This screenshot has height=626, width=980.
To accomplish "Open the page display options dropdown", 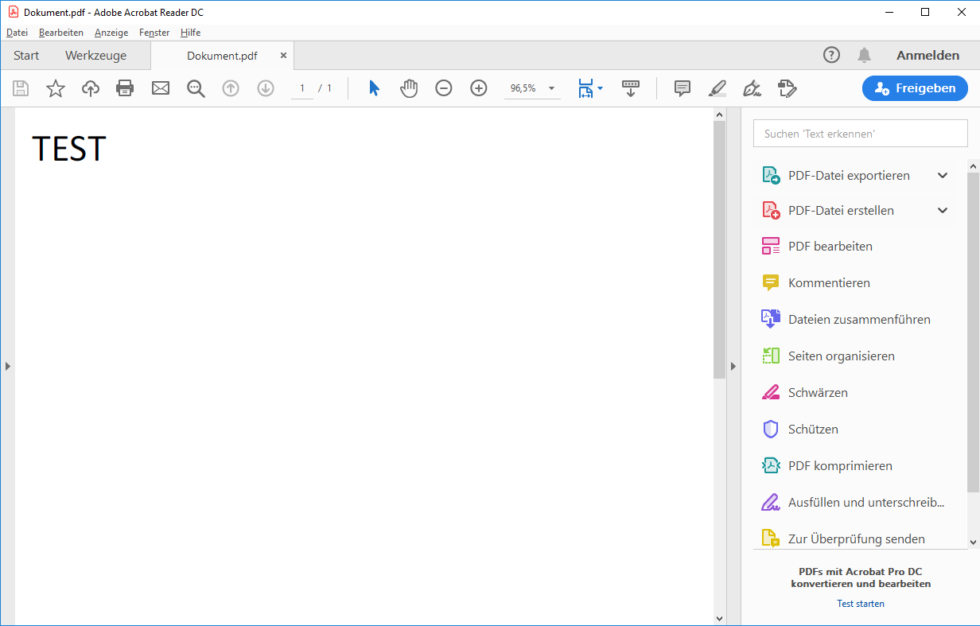I will 599,88.
